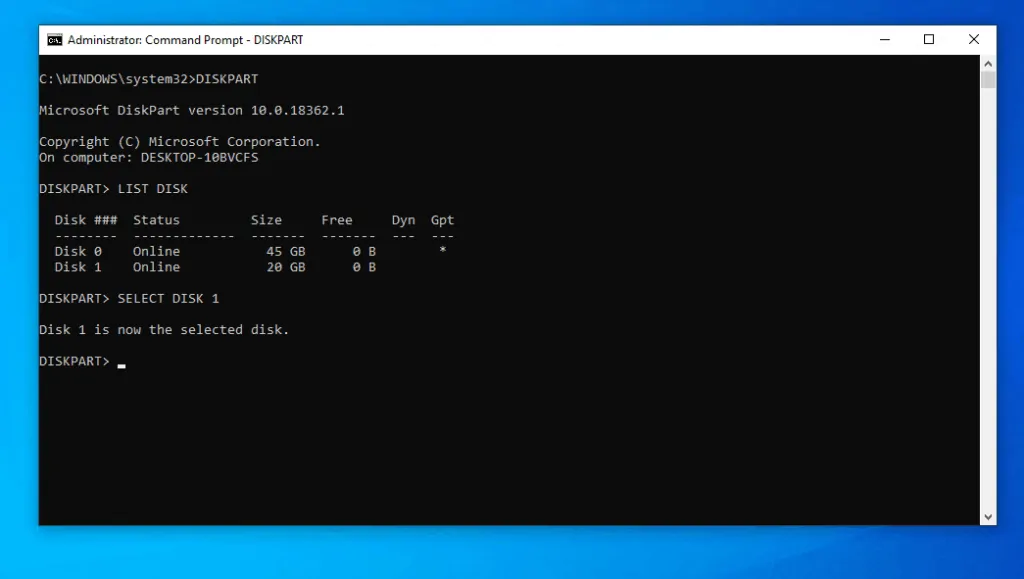The image size is (1024, 579).
Task: Click the scrollbar track on the right edge
Action: [988, 300]
